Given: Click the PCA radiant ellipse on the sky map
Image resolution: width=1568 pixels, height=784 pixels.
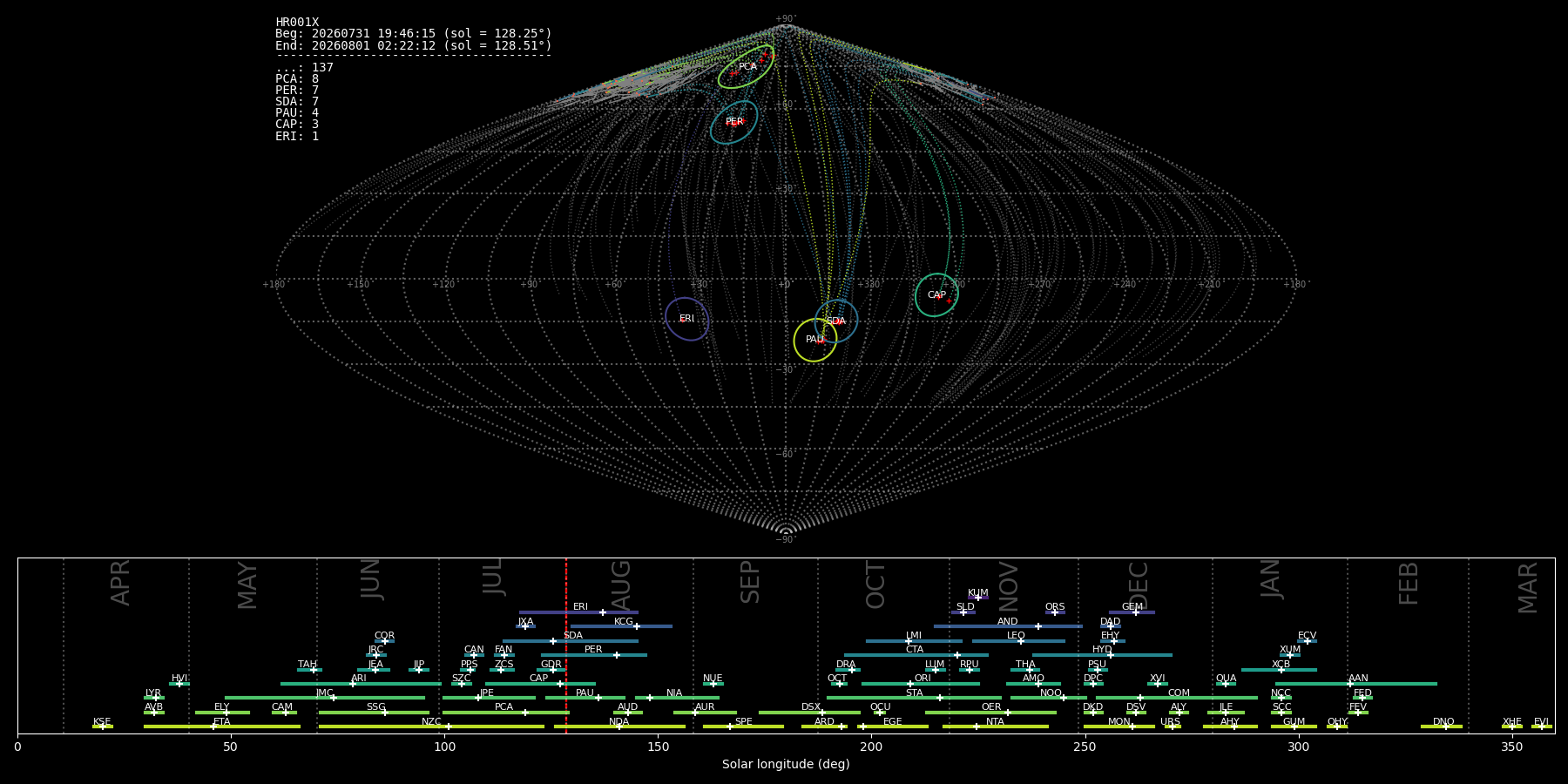Looking at the screenshot, I should (x=747, y=67).
